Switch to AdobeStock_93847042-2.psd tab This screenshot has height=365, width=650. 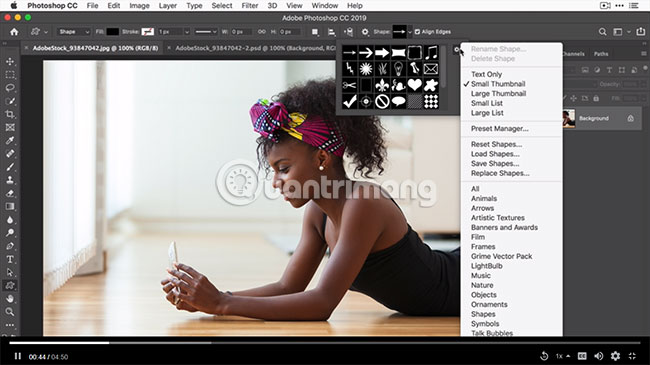(255, 48)
